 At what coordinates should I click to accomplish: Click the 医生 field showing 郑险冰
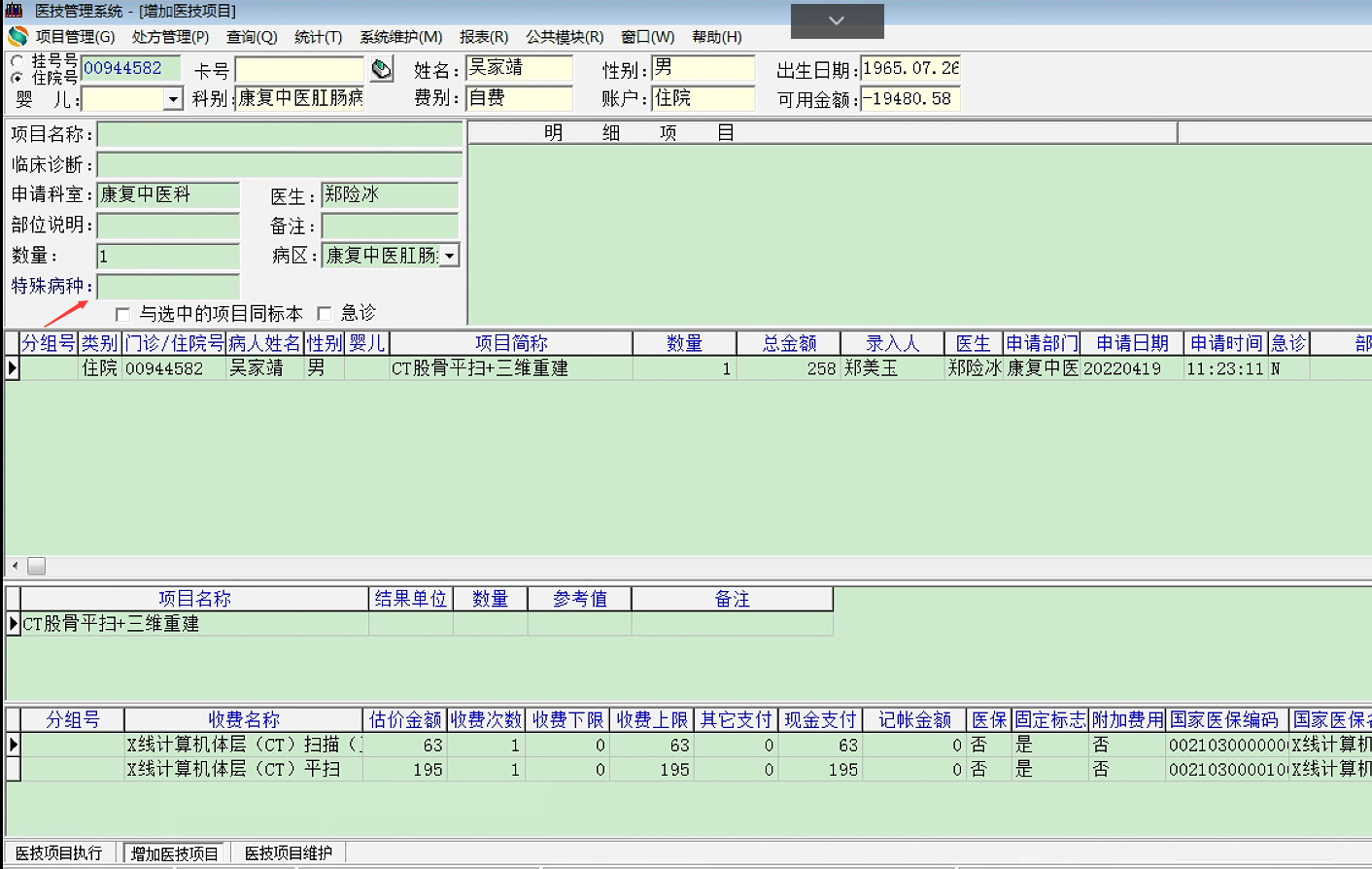pyautogui.click(x=390, y=194)
